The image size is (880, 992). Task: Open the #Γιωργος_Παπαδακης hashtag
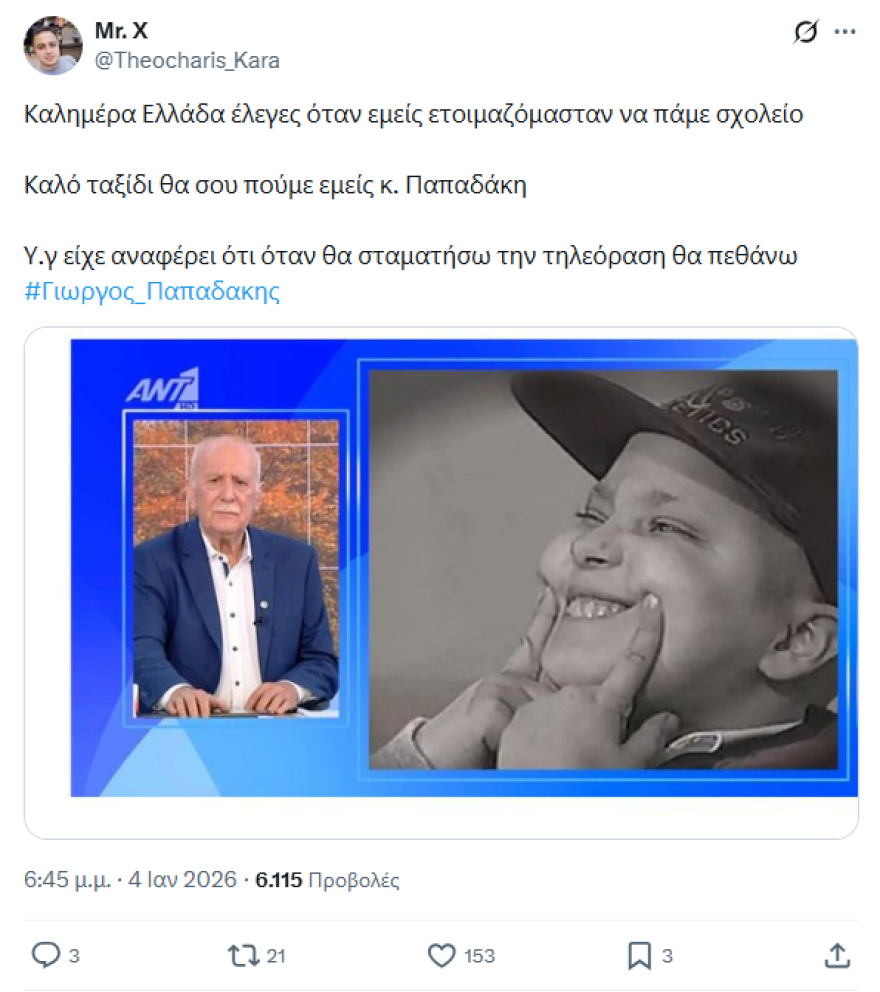pos(152,292)
